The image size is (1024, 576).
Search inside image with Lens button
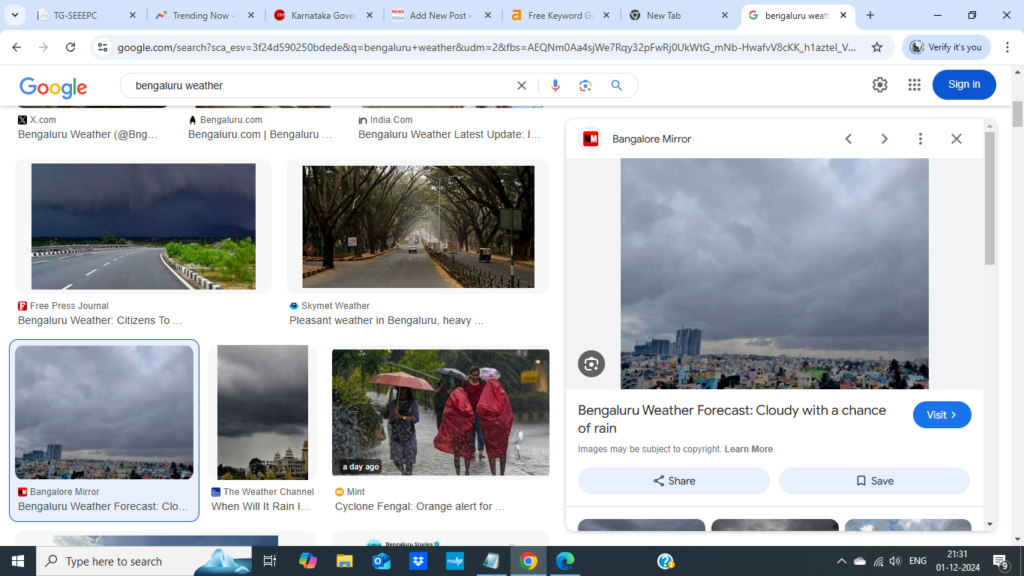591,364
